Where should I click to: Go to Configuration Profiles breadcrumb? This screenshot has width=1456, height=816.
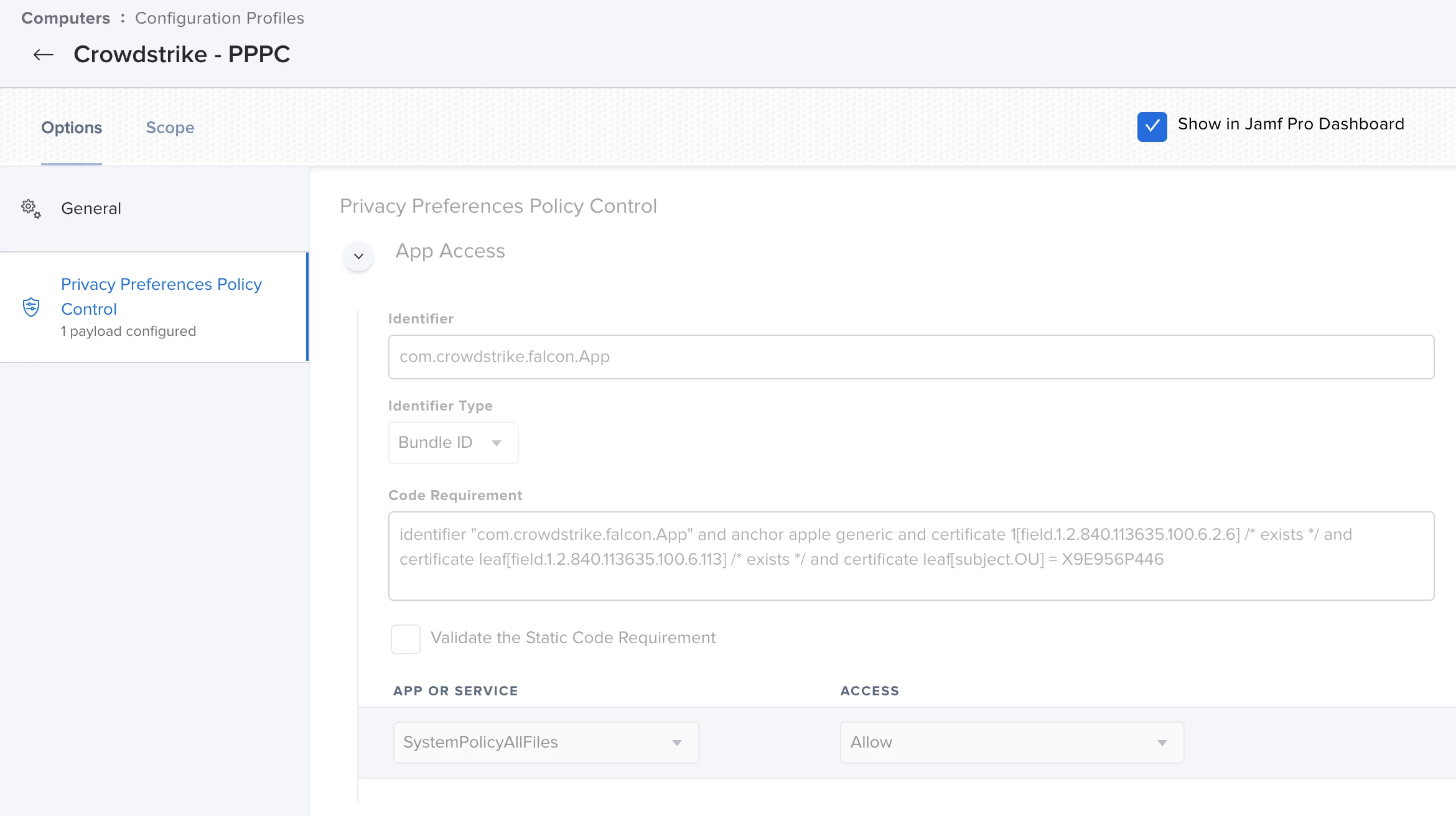click(219, 18)
